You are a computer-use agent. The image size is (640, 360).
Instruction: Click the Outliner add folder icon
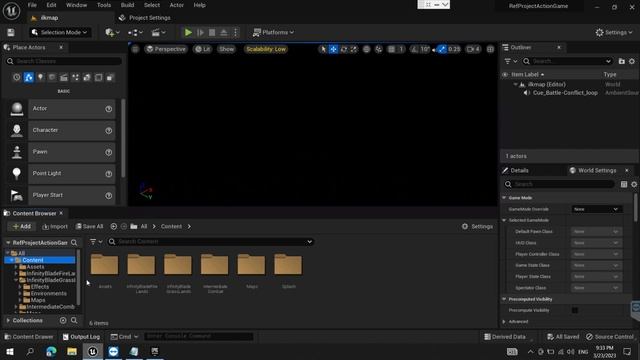point(621,61)
